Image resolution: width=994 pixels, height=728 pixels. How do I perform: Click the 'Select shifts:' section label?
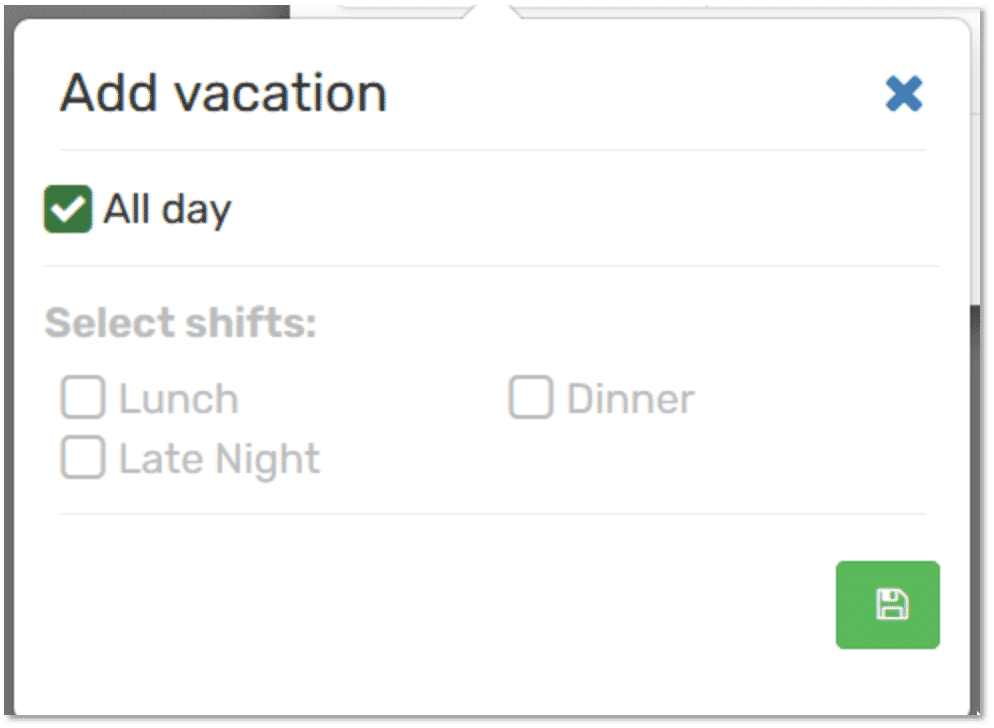pyautogui.click(x=180, y=324)
